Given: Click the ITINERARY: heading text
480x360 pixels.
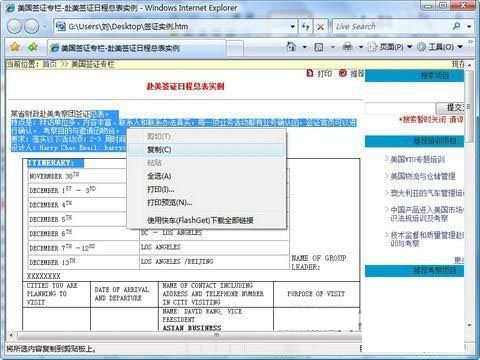Looking at the screenshot, I should 51,163.
